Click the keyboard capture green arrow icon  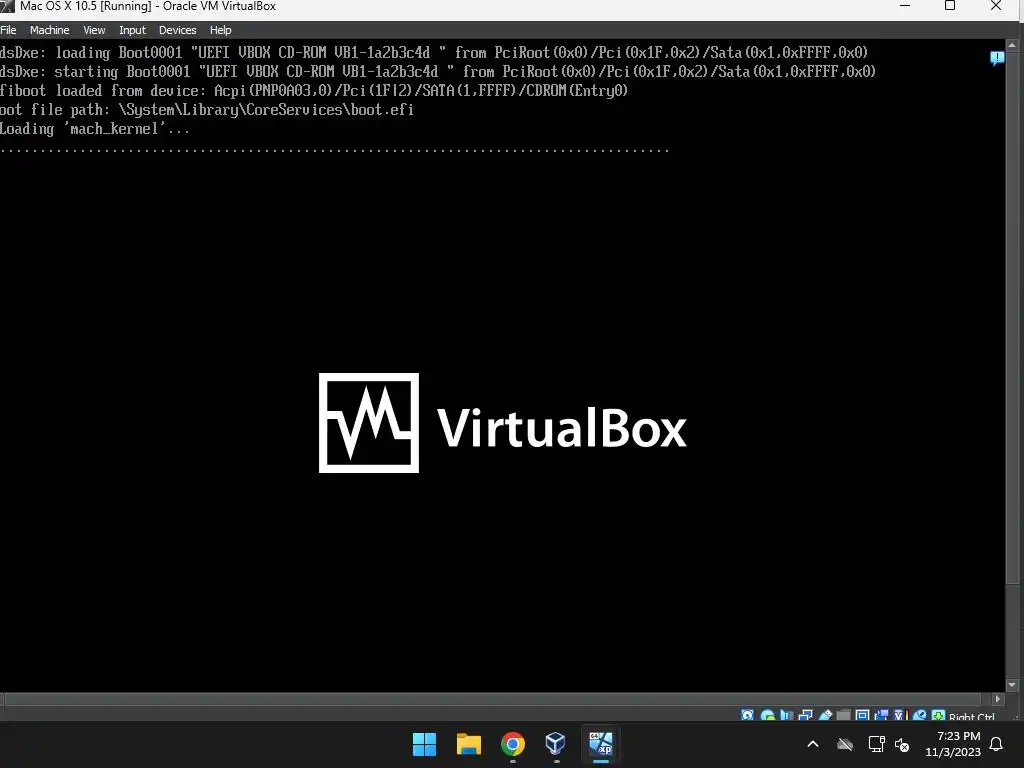[938, 715]
